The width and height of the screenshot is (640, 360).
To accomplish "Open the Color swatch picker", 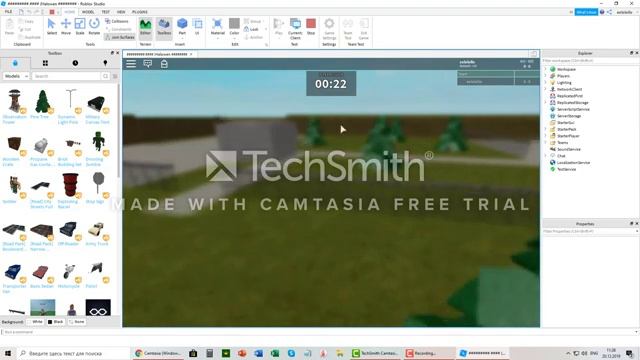I will point(234,27).
